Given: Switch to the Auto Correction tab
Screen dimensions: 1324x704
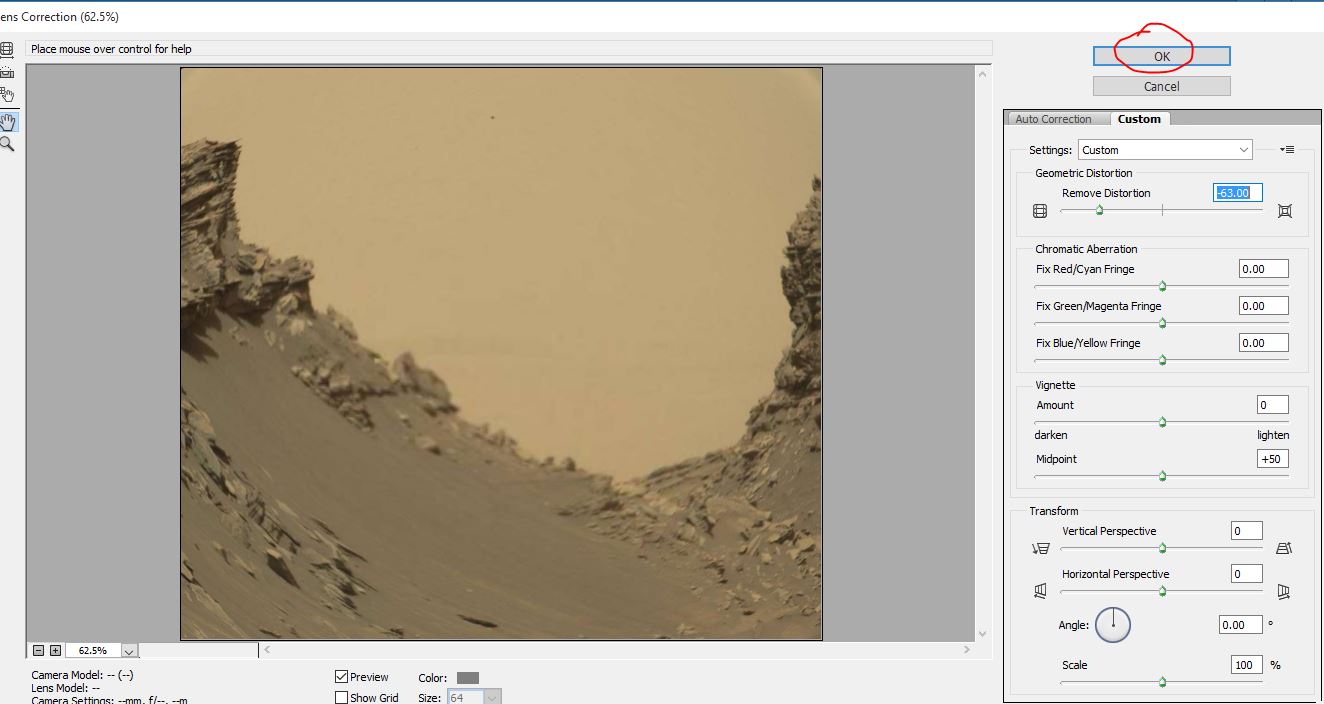Looking at the screenshot, I should (1053, 119).
